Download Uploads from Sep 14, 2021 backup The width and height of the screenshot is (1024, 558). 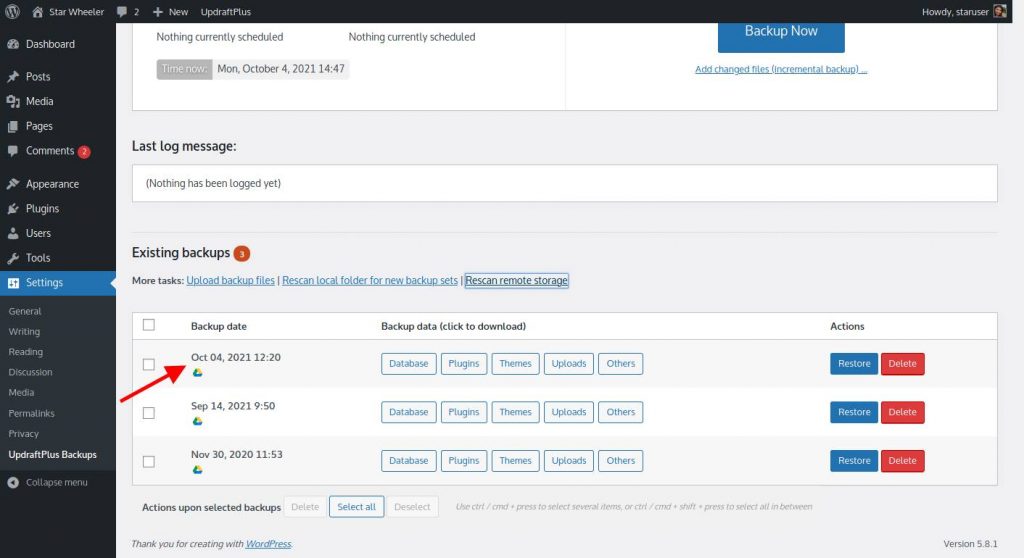[569, 412]
